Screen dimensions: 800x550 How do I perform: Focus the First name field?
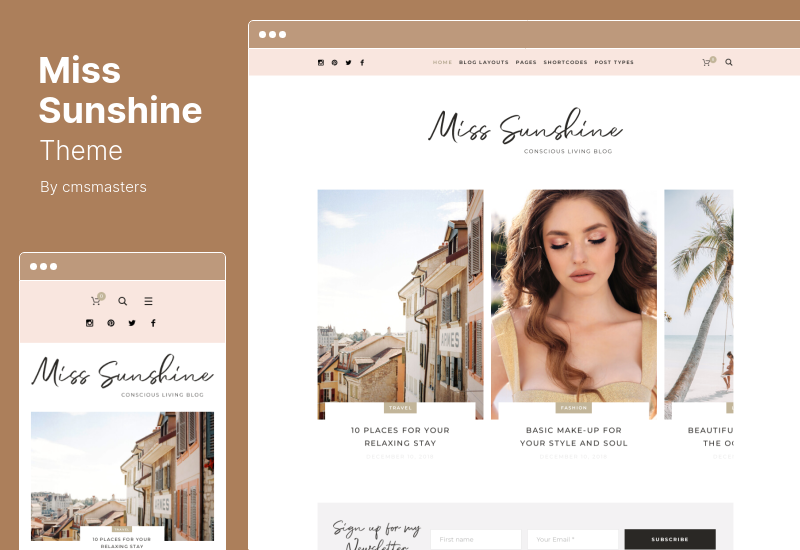pos(476,539)
